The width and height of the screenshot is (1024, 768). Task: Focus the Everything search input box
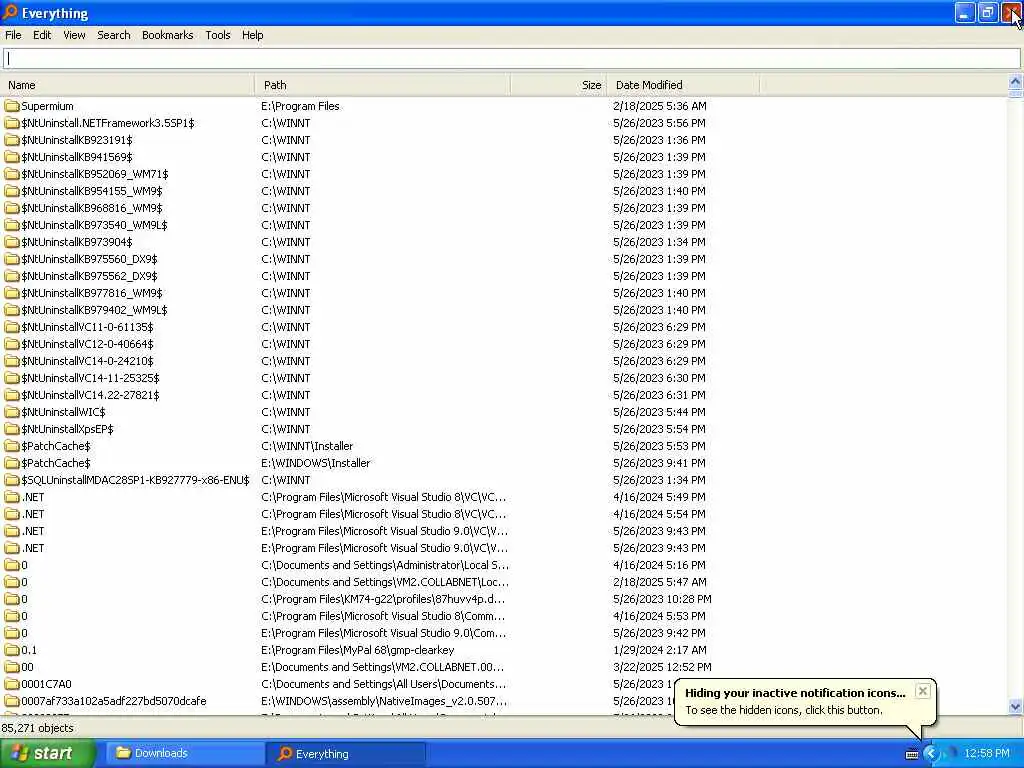tap(511, 59)
